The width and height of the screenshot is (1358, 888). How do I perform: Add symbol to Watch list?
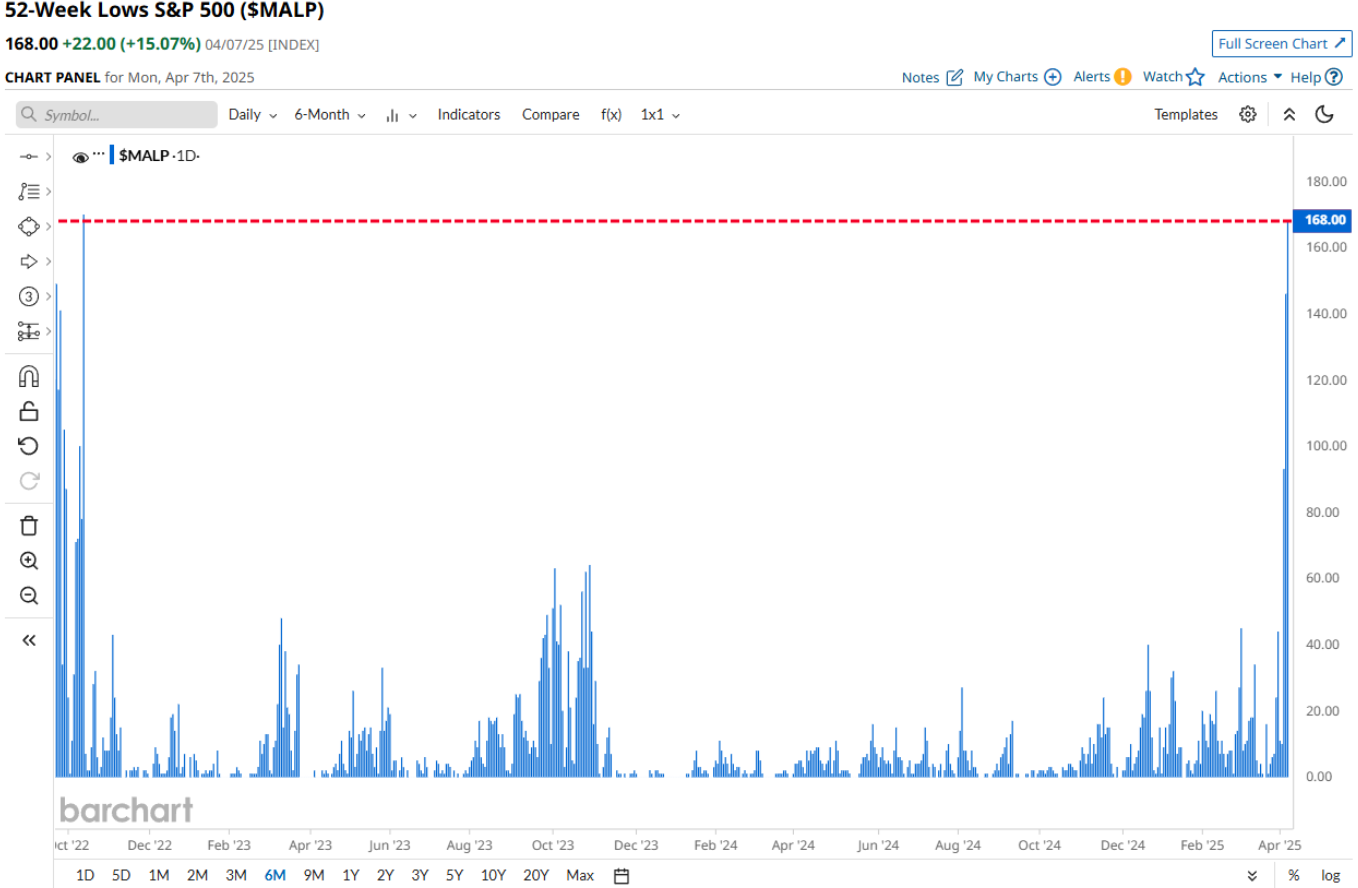click(x=1173, y=77)
